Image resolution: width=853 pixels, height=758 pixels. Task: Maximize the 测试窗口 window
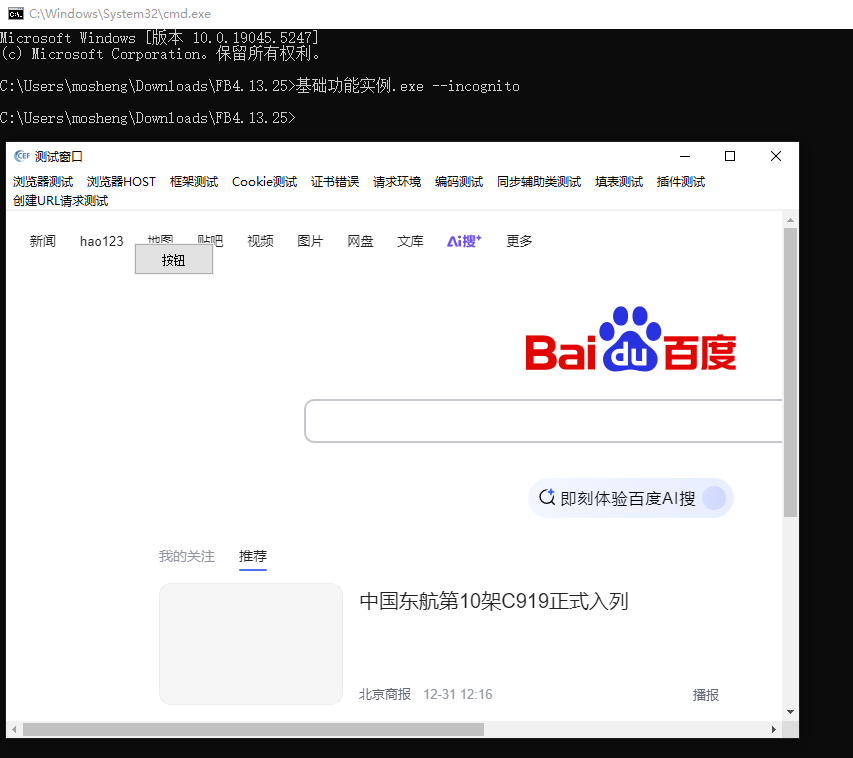730,156
